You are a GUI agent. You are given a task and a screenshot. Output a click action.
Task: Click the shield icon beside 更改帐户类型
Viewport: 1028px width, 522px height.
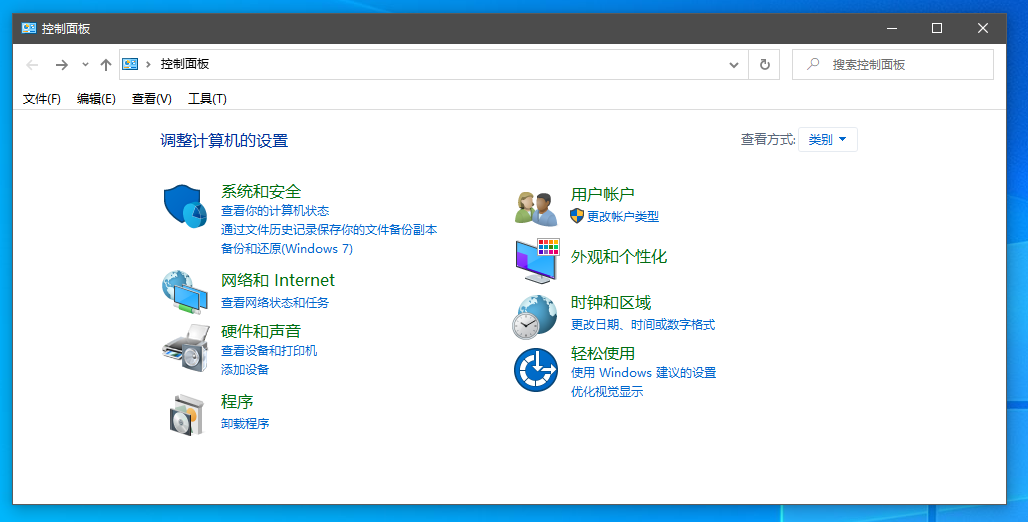576,216
